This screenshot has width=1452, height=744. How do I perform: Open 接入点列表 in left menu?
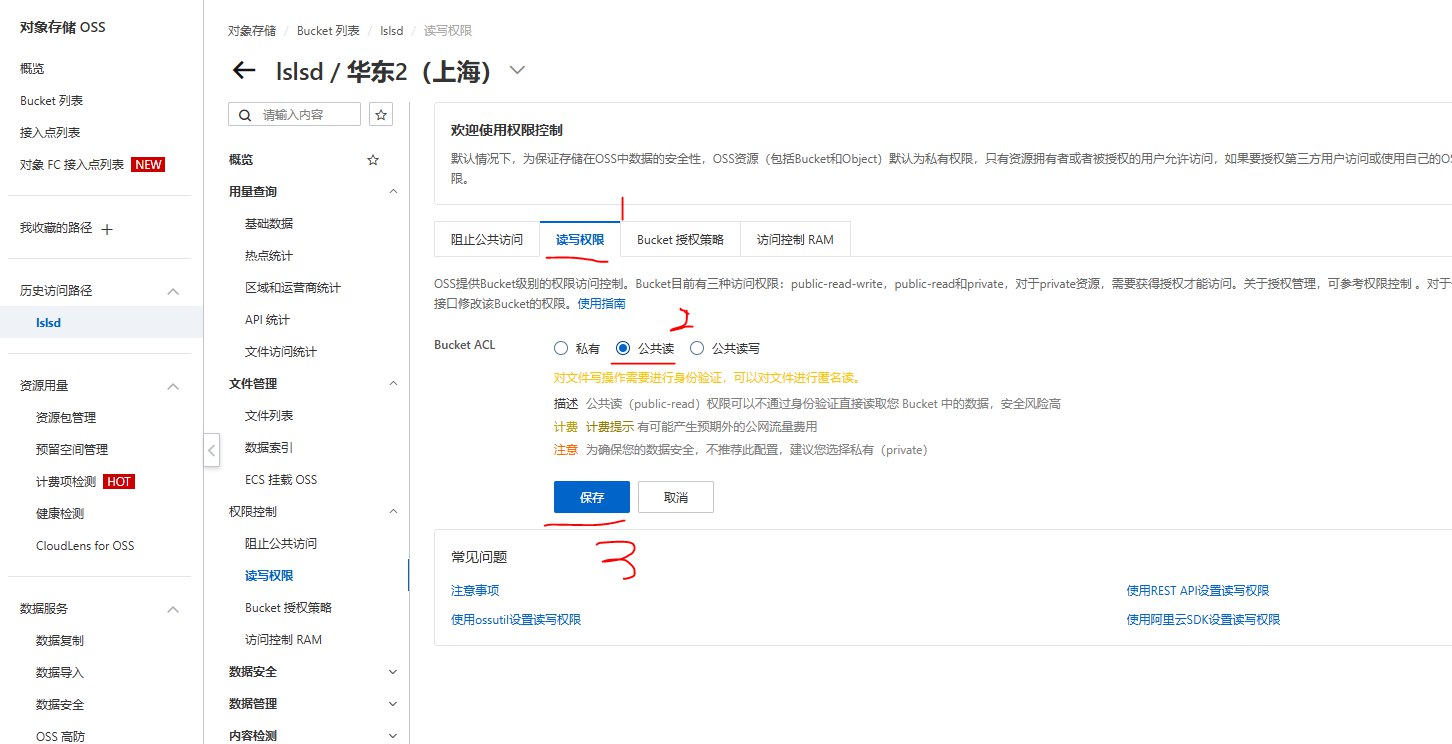coord(50,133)
